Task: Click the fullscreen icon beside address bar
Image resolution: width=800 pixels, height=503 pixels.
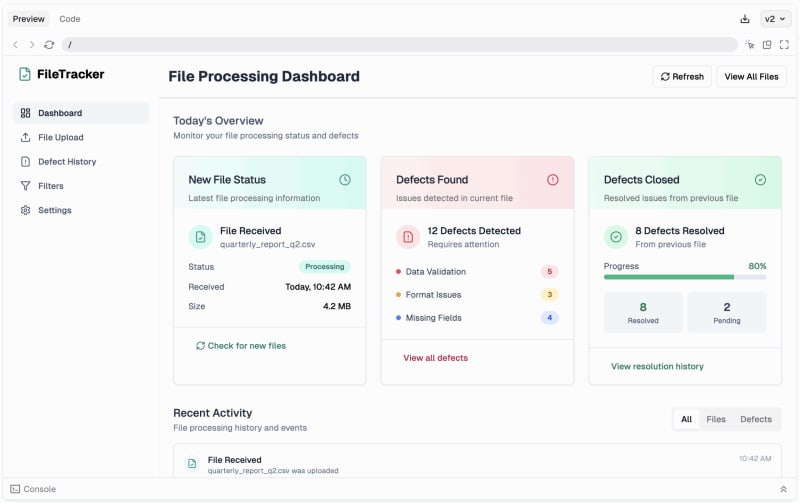Action: point(784,45)
